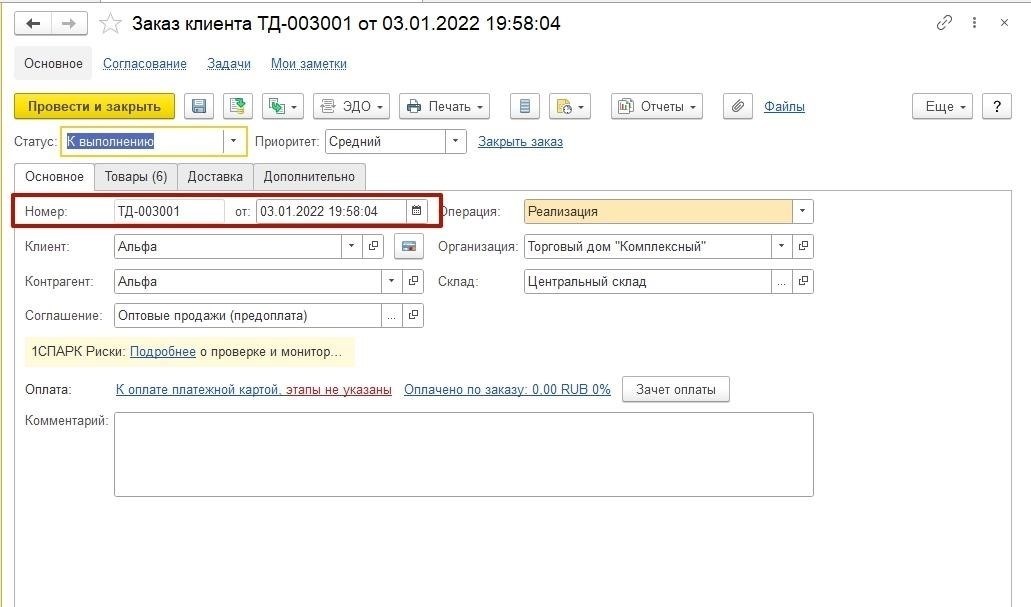This screenshot has height=607, width=1031.
Task: Expand the Контрагент dropdown arrow
Action: (x=391, y=281)
